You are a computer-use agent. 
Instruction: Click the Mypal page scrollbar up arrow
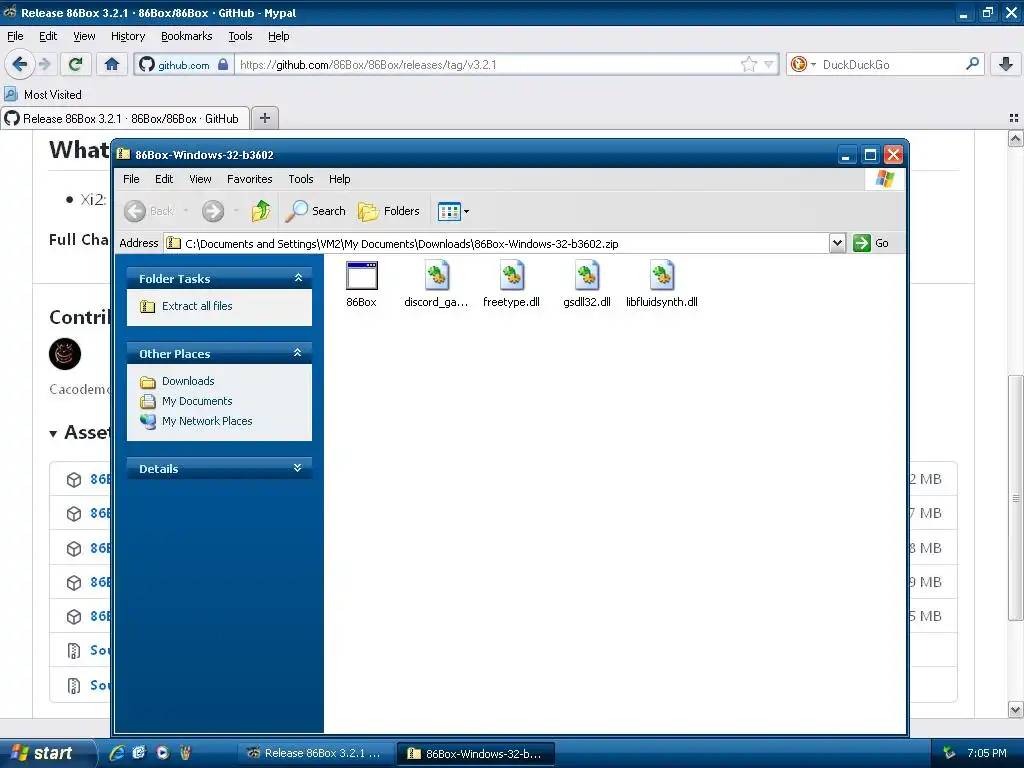(x=1015, y=138)
